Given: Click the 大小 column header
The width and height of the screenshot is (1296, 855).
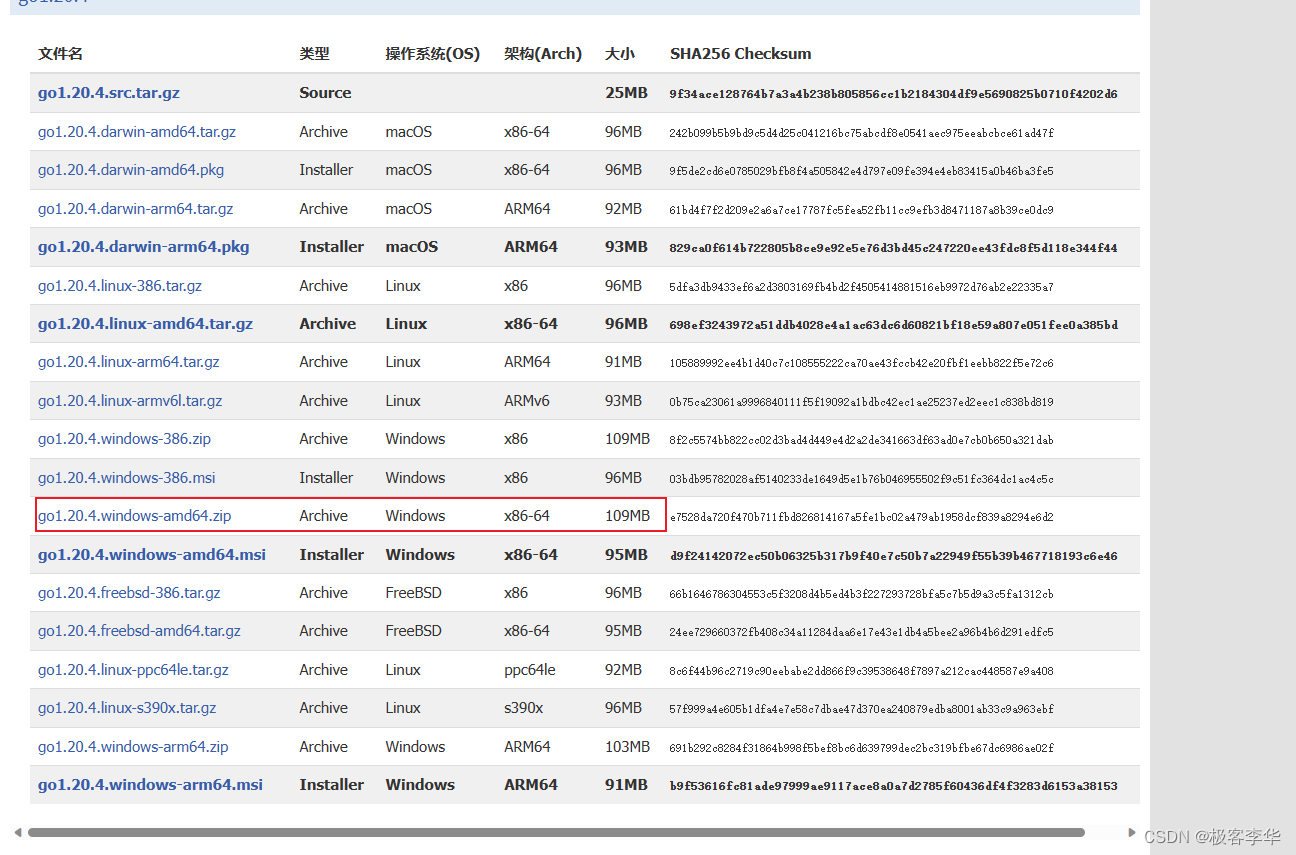Looking at the screenshot, I should [x=620, y=54].
